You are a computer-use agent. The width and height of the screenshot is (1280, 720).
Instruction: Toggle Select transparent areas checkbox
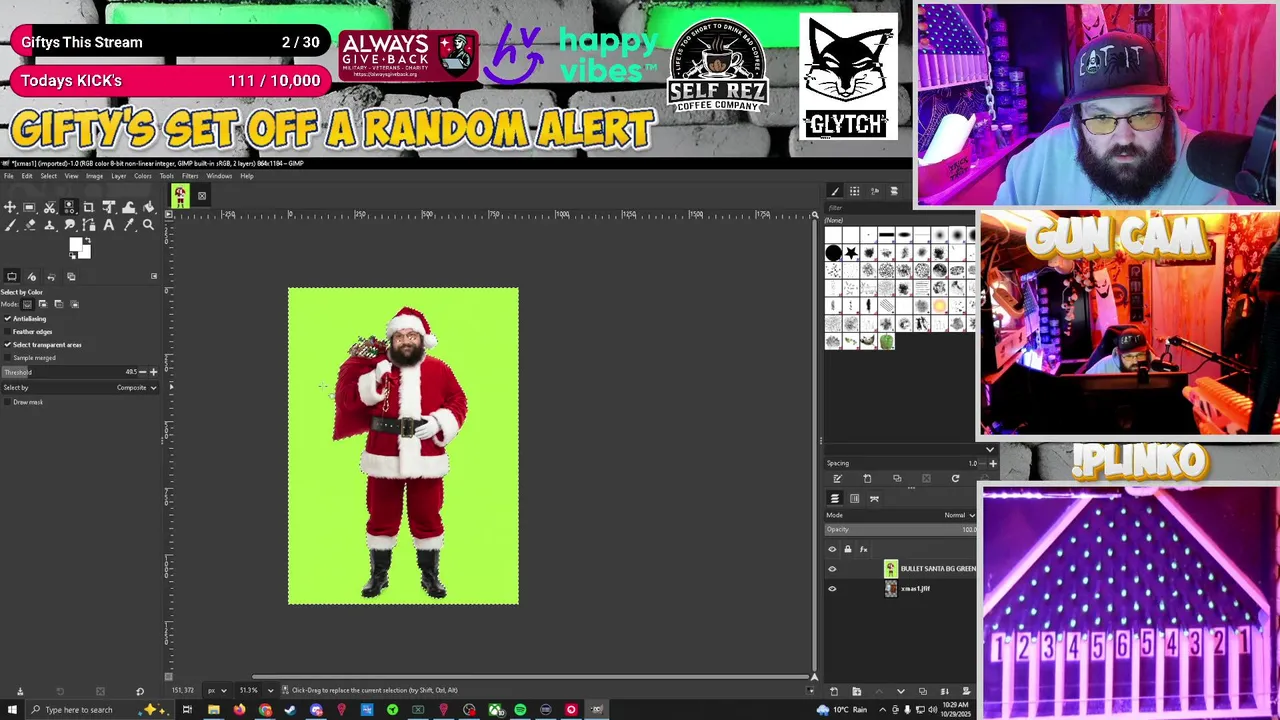click(7, 344)
